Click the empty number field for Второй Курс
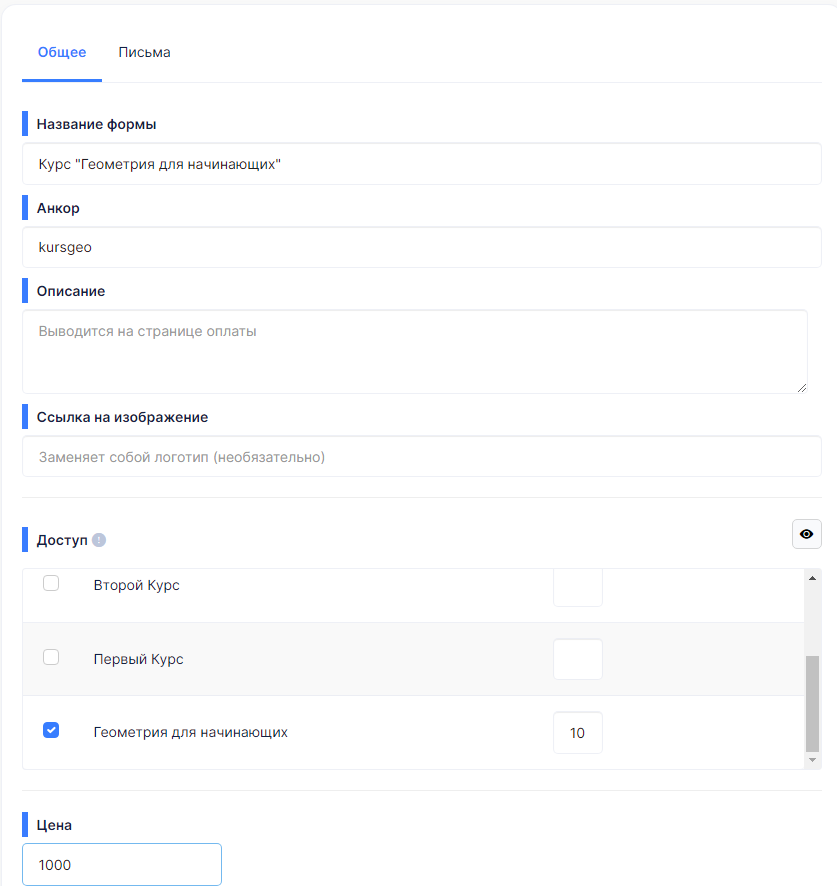 coord(578,588)
